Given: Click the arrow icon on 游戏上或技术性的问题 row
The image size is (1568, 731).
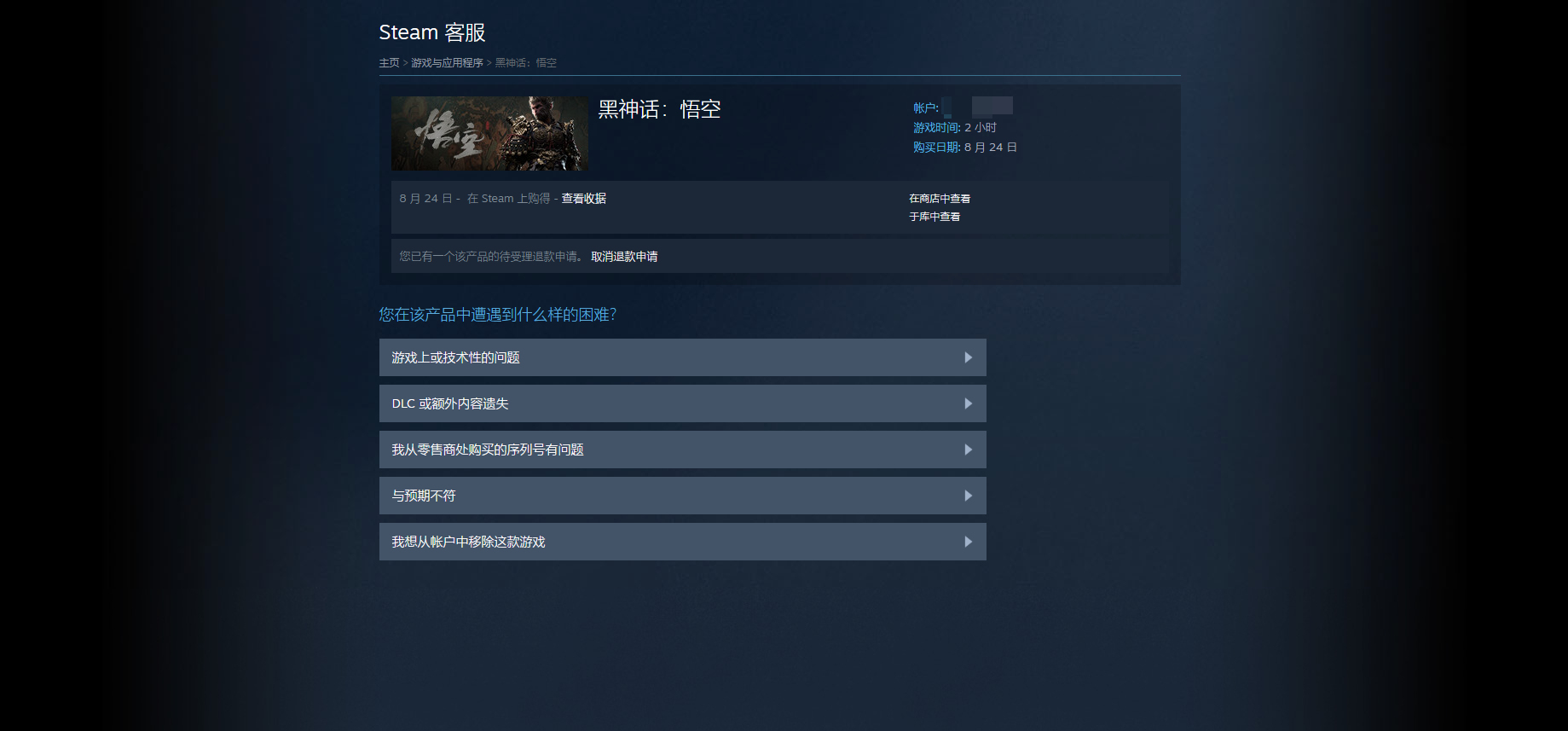Looking at the screenshot, I should point(968,357).
